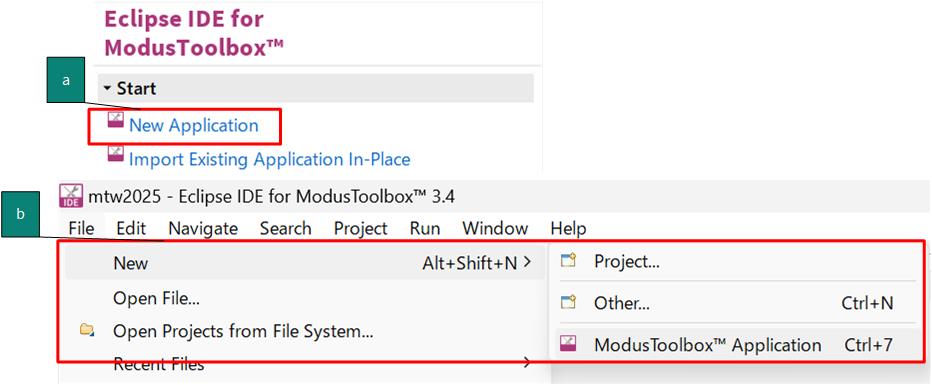Image resolution: width=932 pixels, height=385 pixels.
Task: Click the ModusToolbox Application menu icon
Action: tap(569, 345)
